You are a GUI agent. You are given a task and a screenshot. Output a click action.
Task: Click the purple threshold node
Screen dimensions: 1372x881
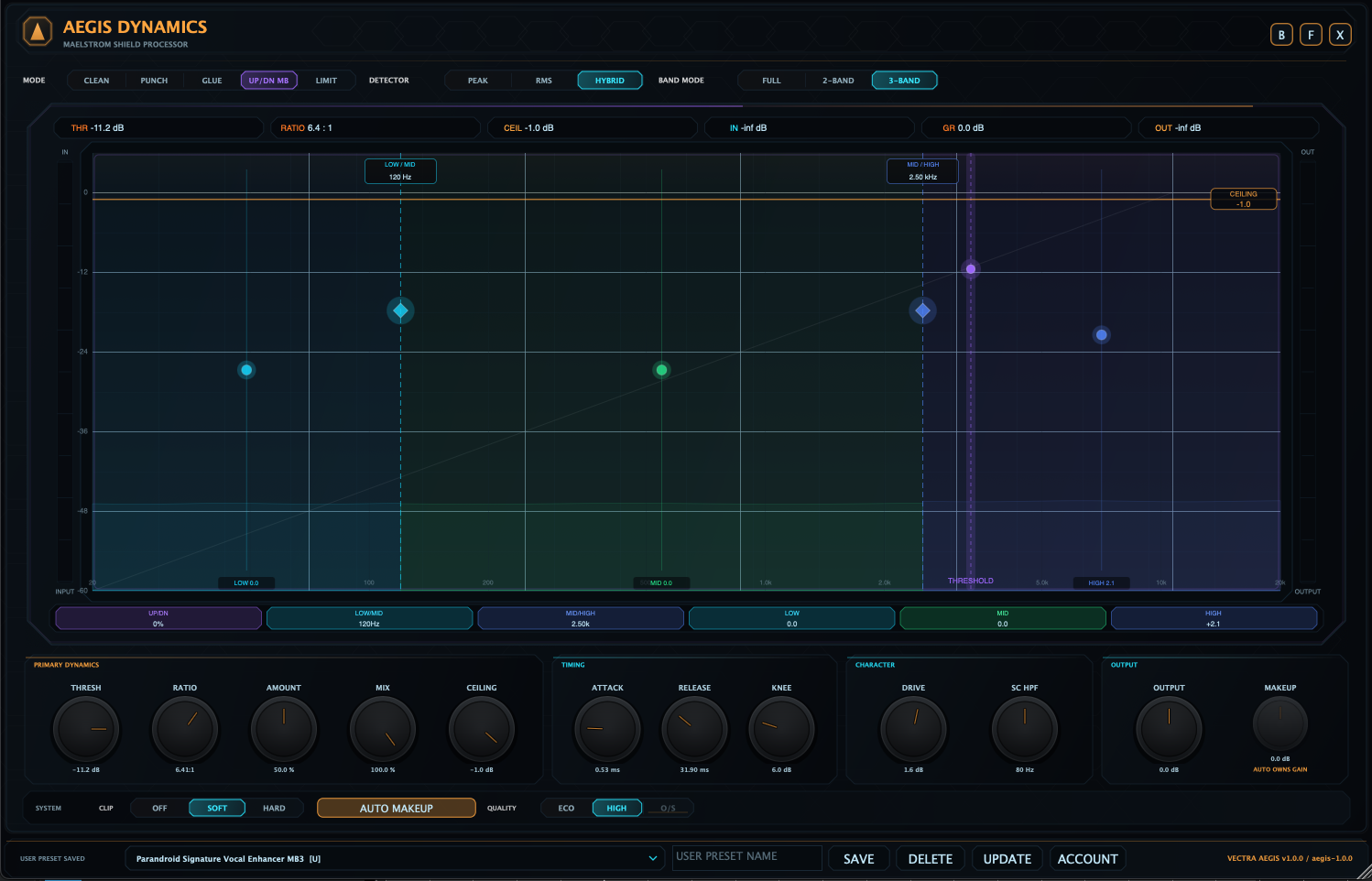(971, 269)
